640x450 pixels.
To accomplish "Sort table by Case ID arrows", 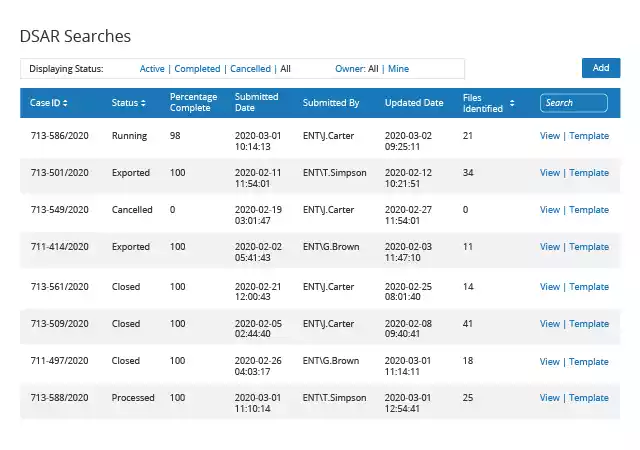I will coord(65,103).
